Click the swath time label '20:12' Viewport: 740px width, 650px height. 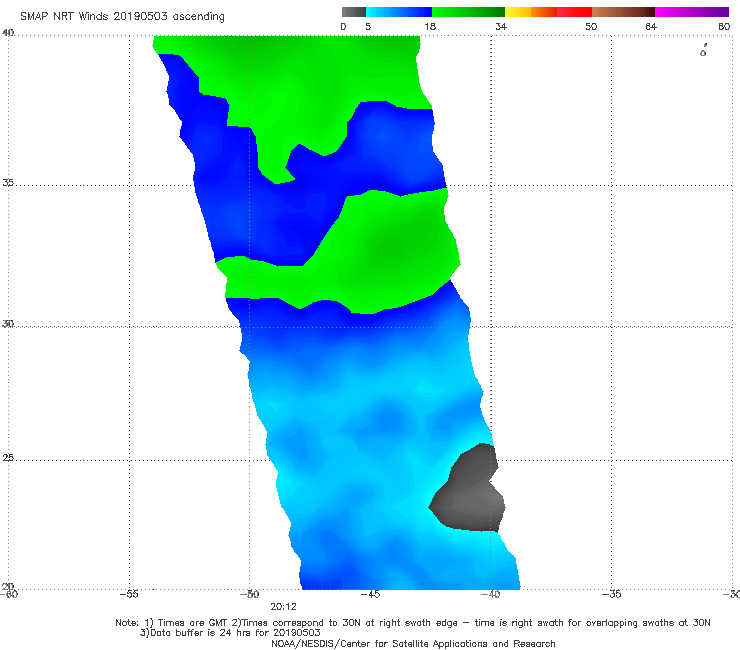[283, 607]
